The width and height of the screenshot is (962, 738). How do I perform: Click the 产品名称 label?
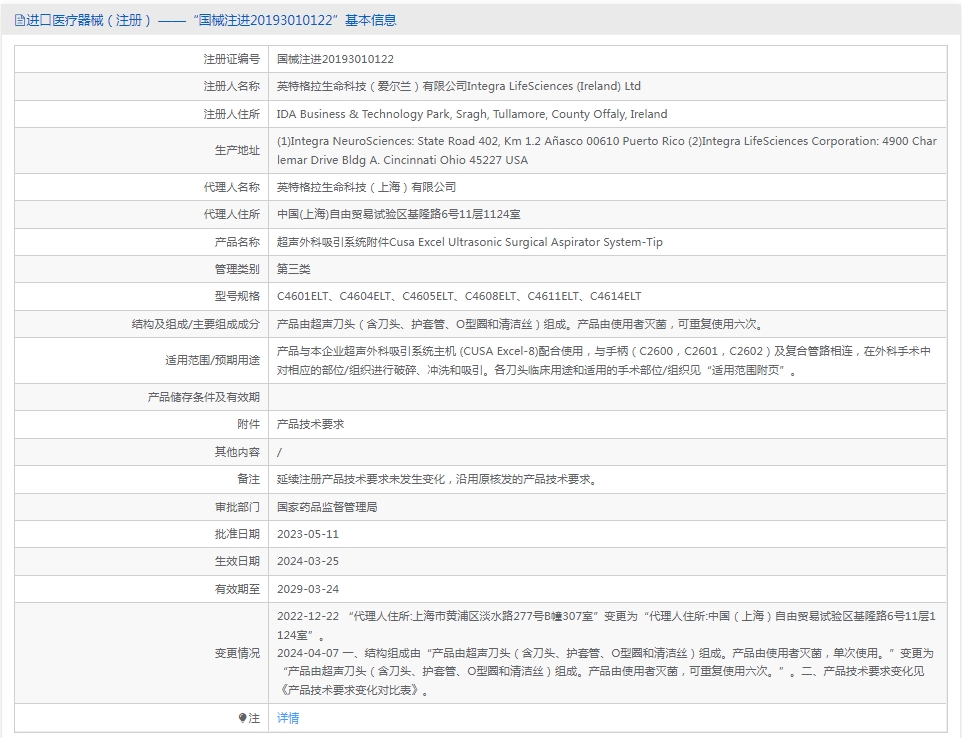pos(237,242)
